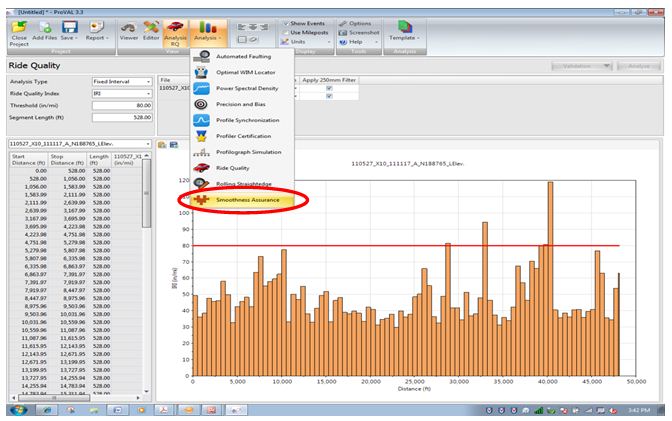Toggle second row Apply 250mm Filter checkbox
Image resolution: width=672 pixels, height=421 pixels.
coord(329,96)
